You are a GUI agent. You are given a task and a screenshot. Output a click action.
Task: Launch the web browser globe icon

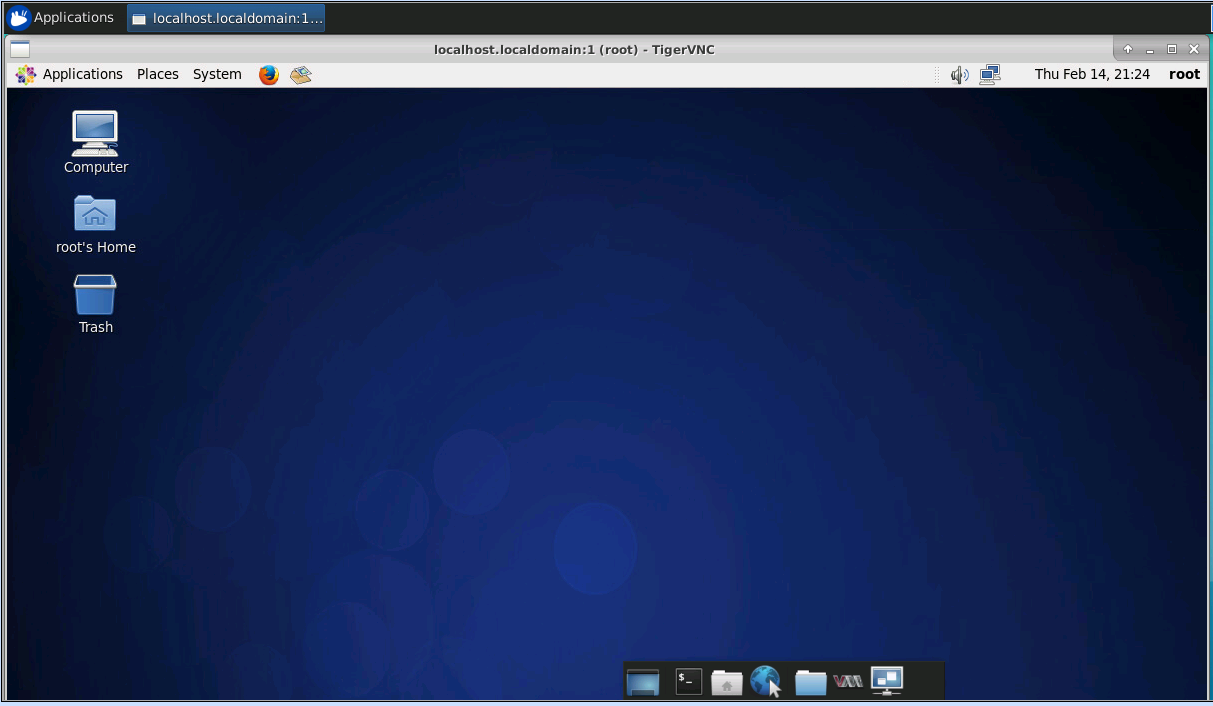[x=766, y=681]
